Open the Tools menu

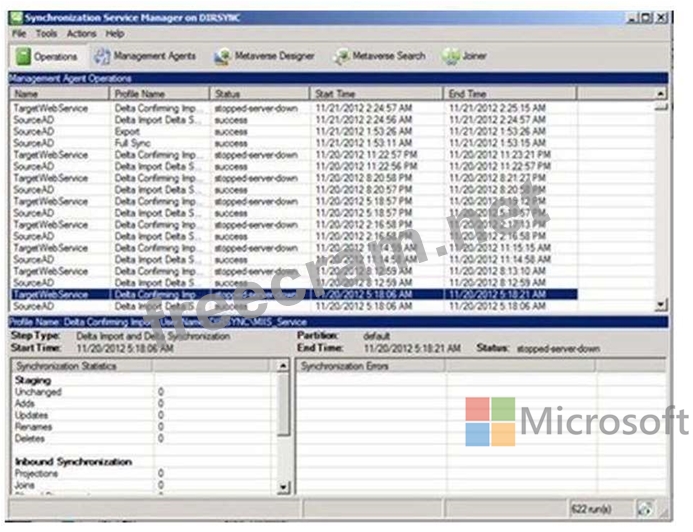(x=46, y=33)
